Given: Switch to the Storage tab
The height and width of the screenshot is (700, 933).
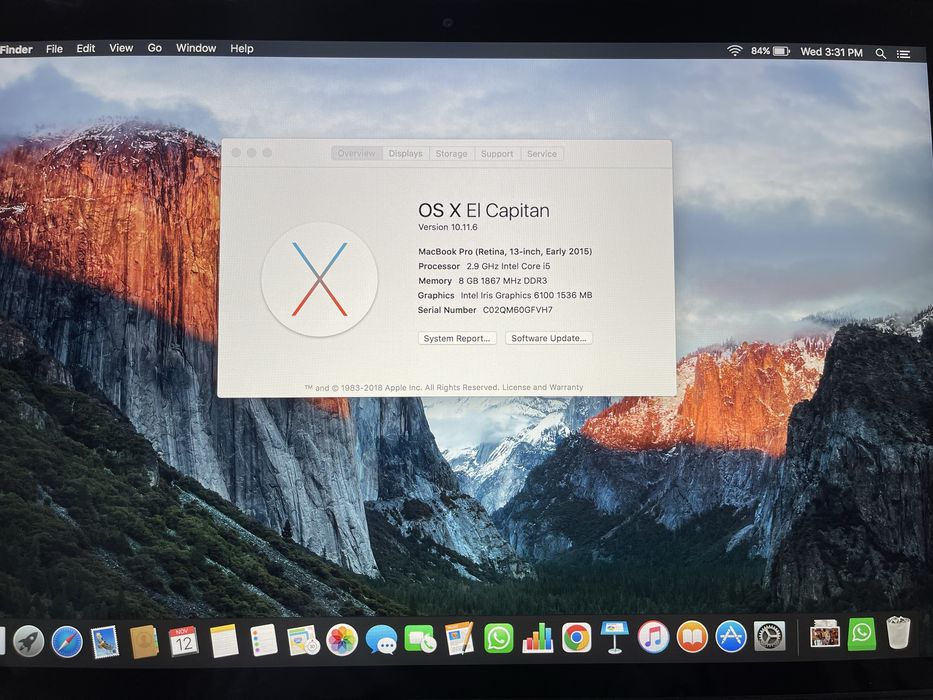Looking at the screenshot, I should (x=451, y=154).
